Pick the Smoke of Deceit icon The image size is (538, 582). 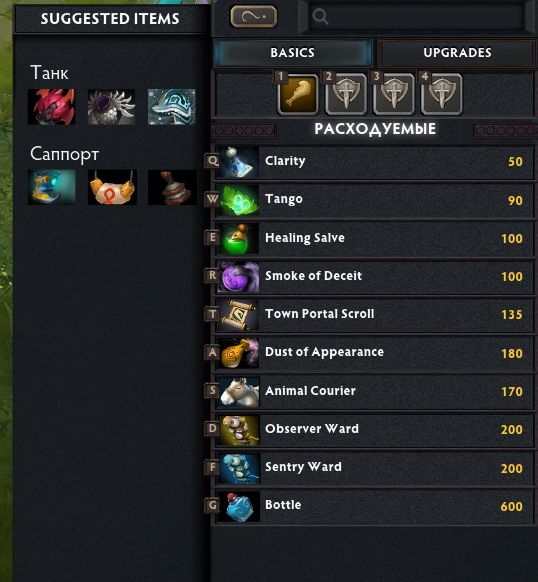tap(238, 277)
